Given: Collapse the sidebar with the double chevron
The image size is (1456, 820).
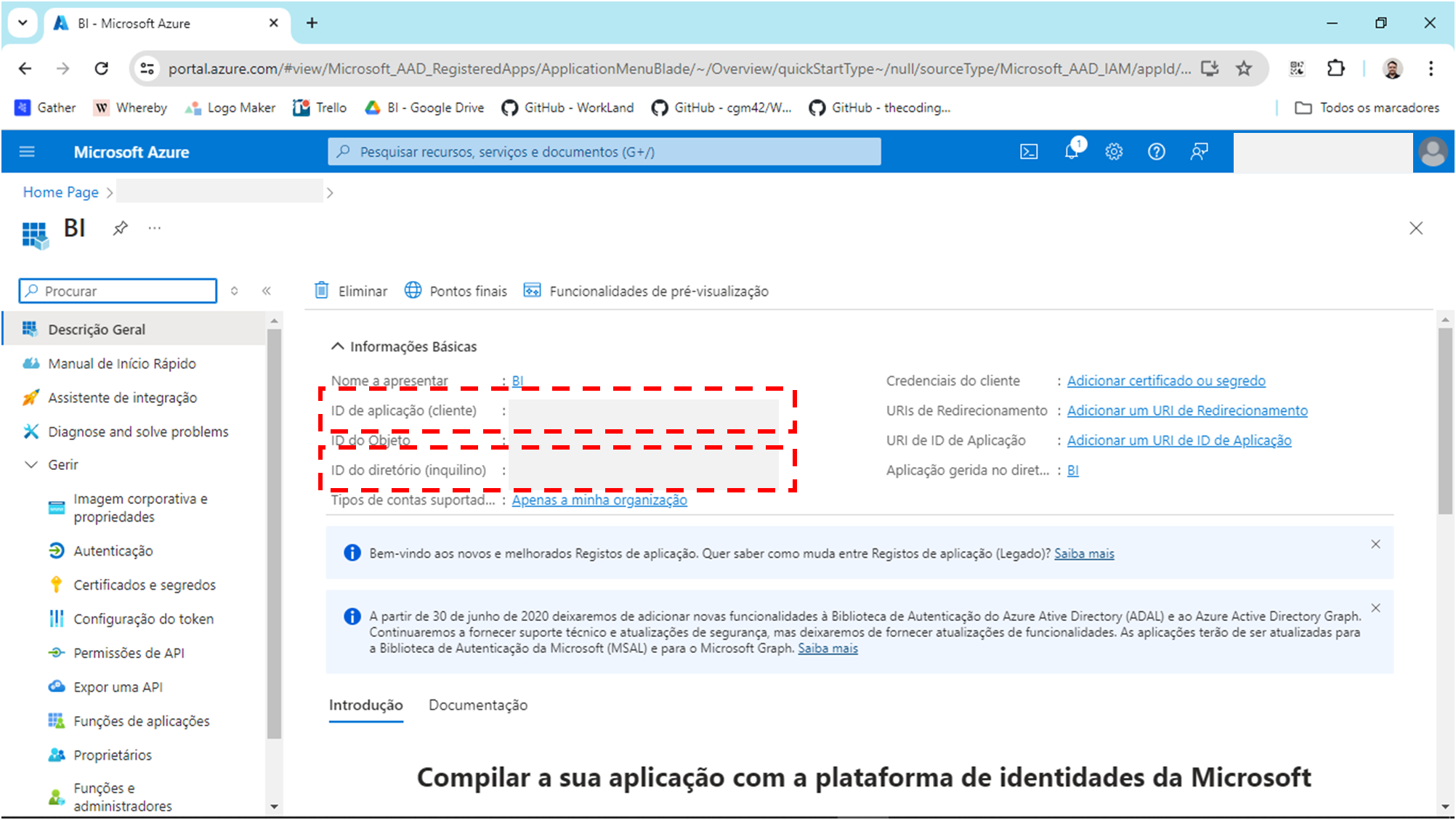Looking at the screenshot, I should (x=267, y=291).
